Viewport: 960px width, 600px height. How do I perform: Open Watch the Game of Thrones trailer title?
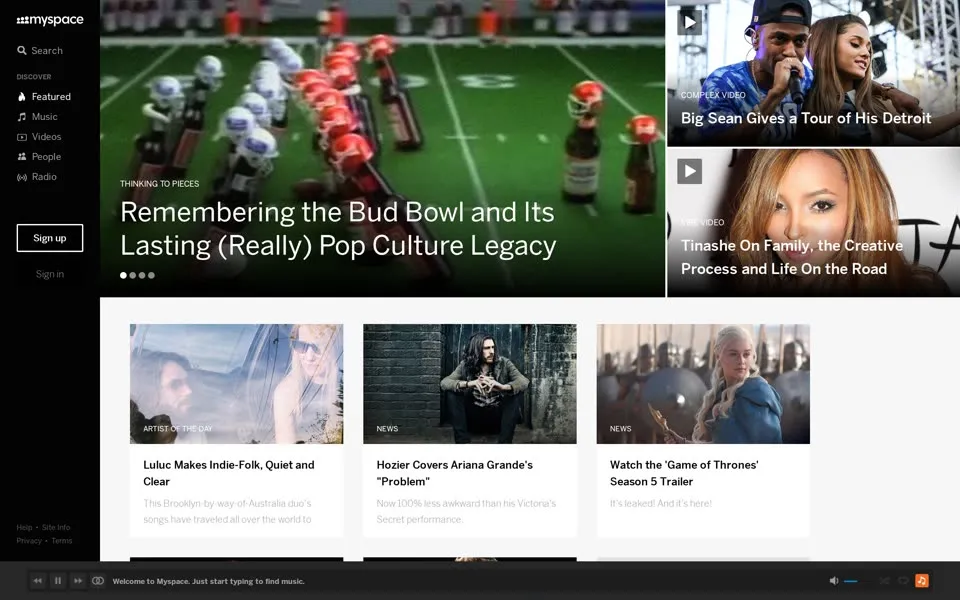[x=684, y=473]
